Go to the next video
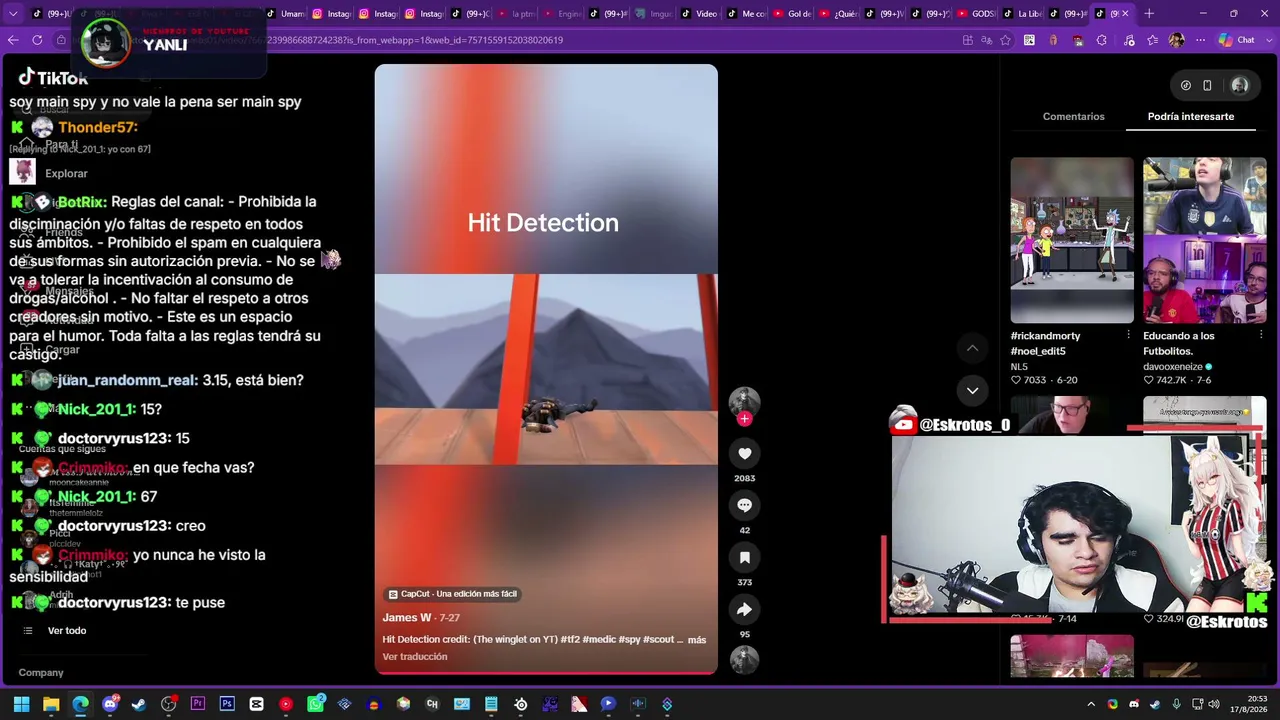This screenshot has height=720, width=1280. click(x=972, y=391)
